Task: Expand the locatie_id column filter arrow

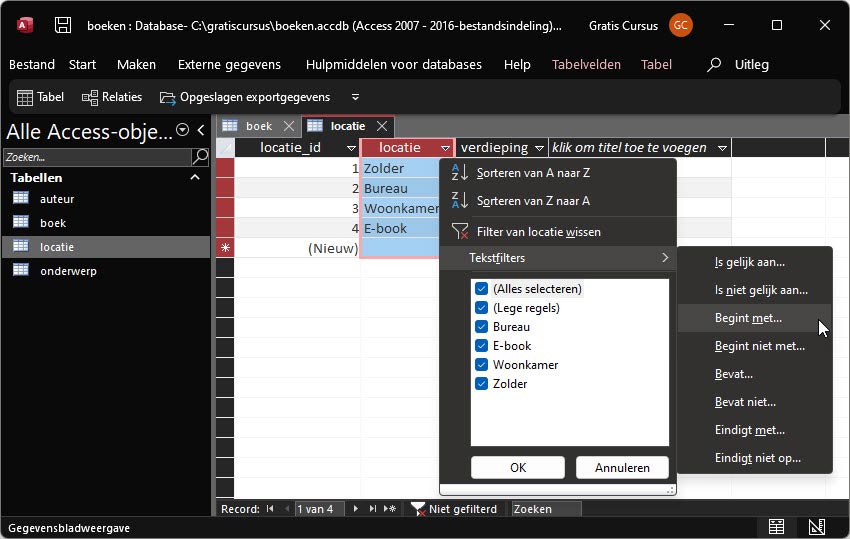Action: coord(351,148)
